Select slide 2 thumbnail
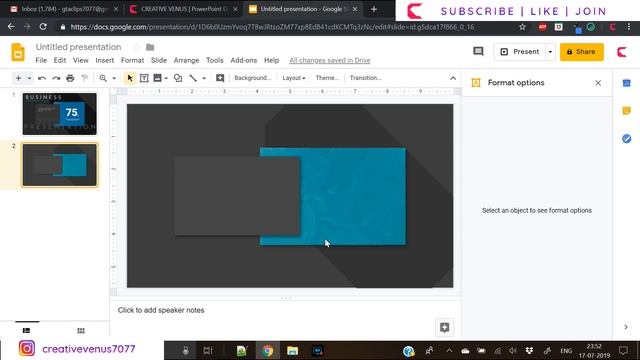 (x=60, y=165)
